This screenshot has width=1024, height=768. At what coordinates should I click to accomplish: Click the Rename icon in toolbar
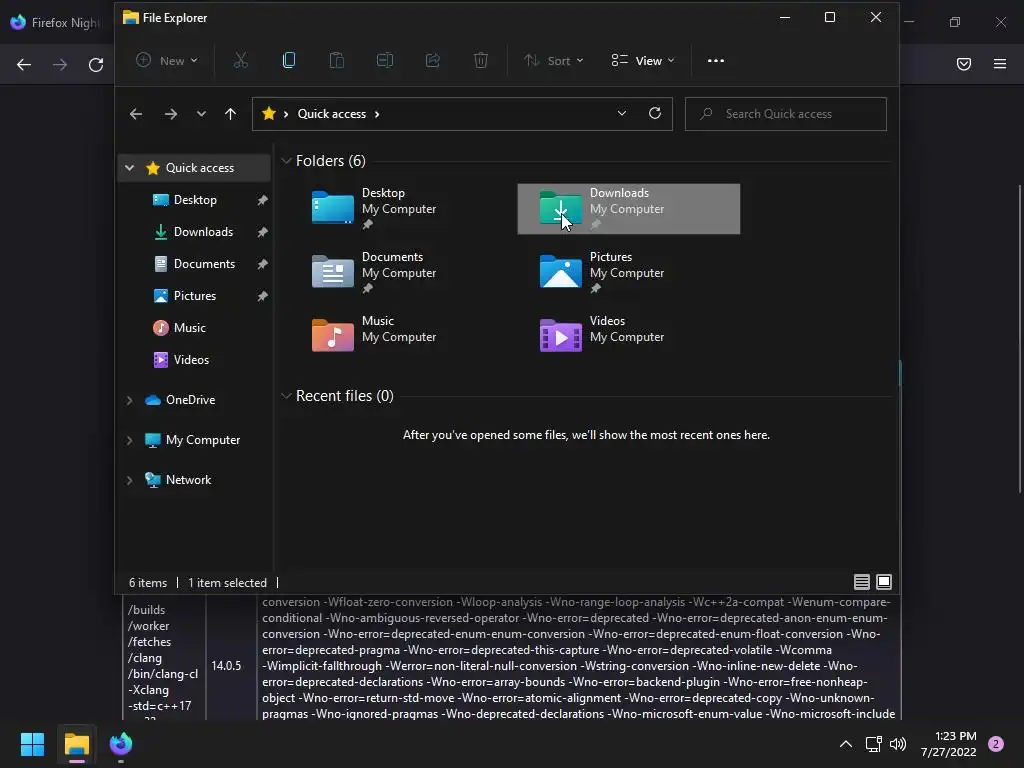click(385, 61)
